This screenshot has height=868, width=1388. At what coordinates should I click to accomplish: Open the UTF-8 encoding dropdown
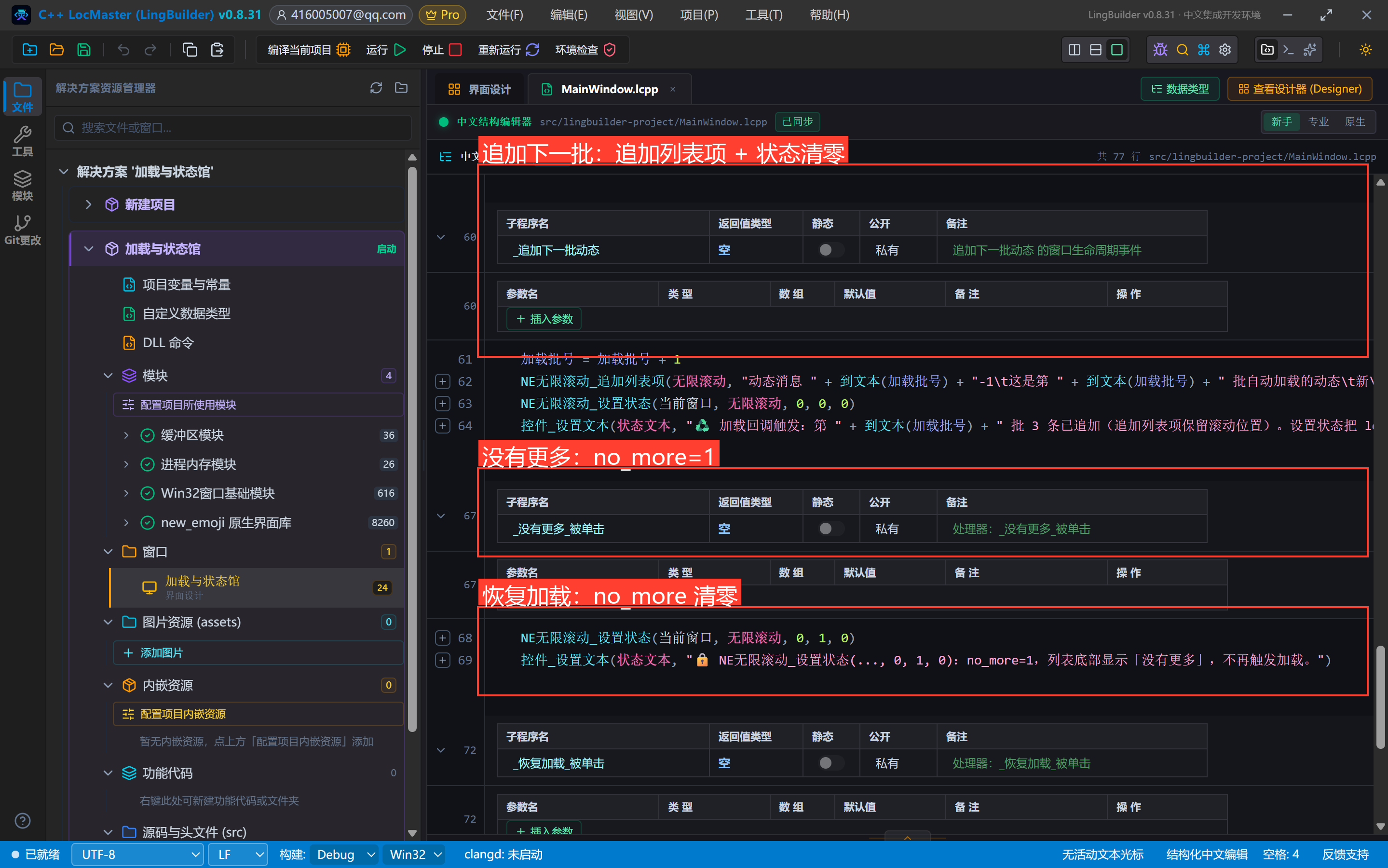click(x=137, y=854)
